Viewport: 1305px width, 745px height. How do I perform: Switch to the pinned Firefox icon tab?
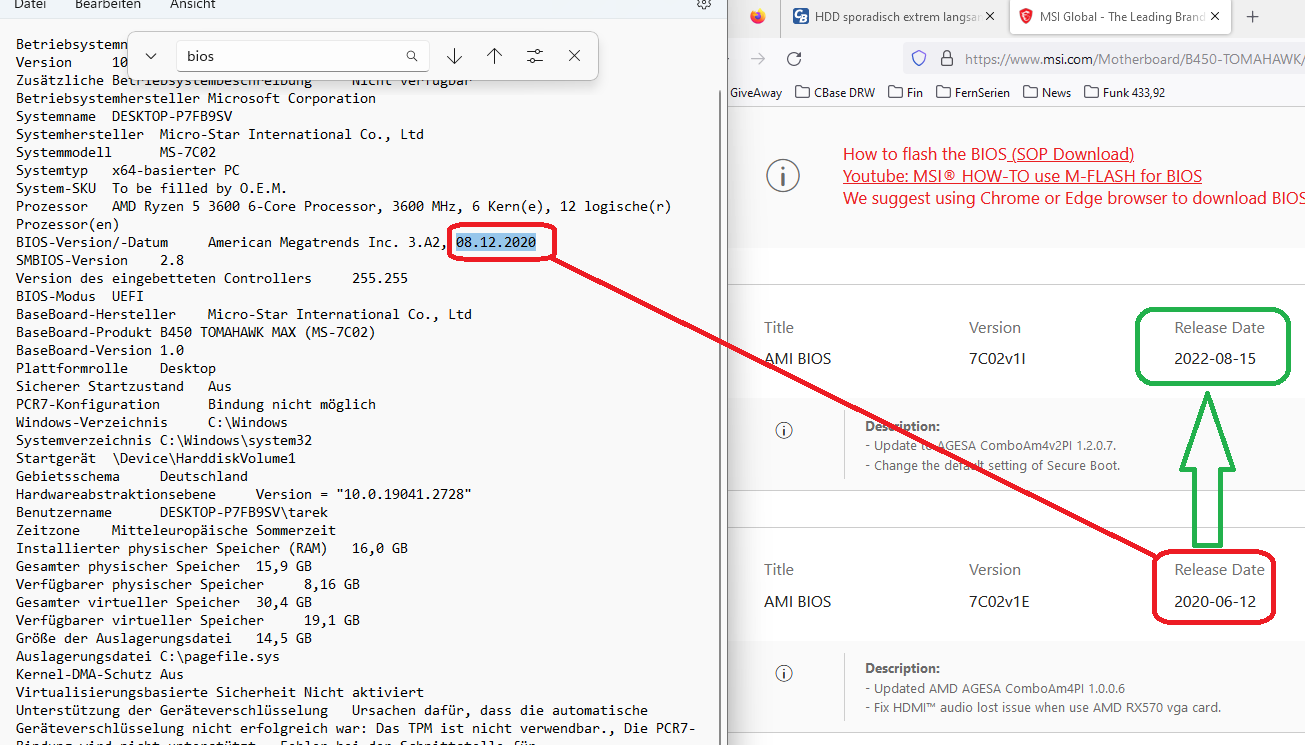(757, 17)
